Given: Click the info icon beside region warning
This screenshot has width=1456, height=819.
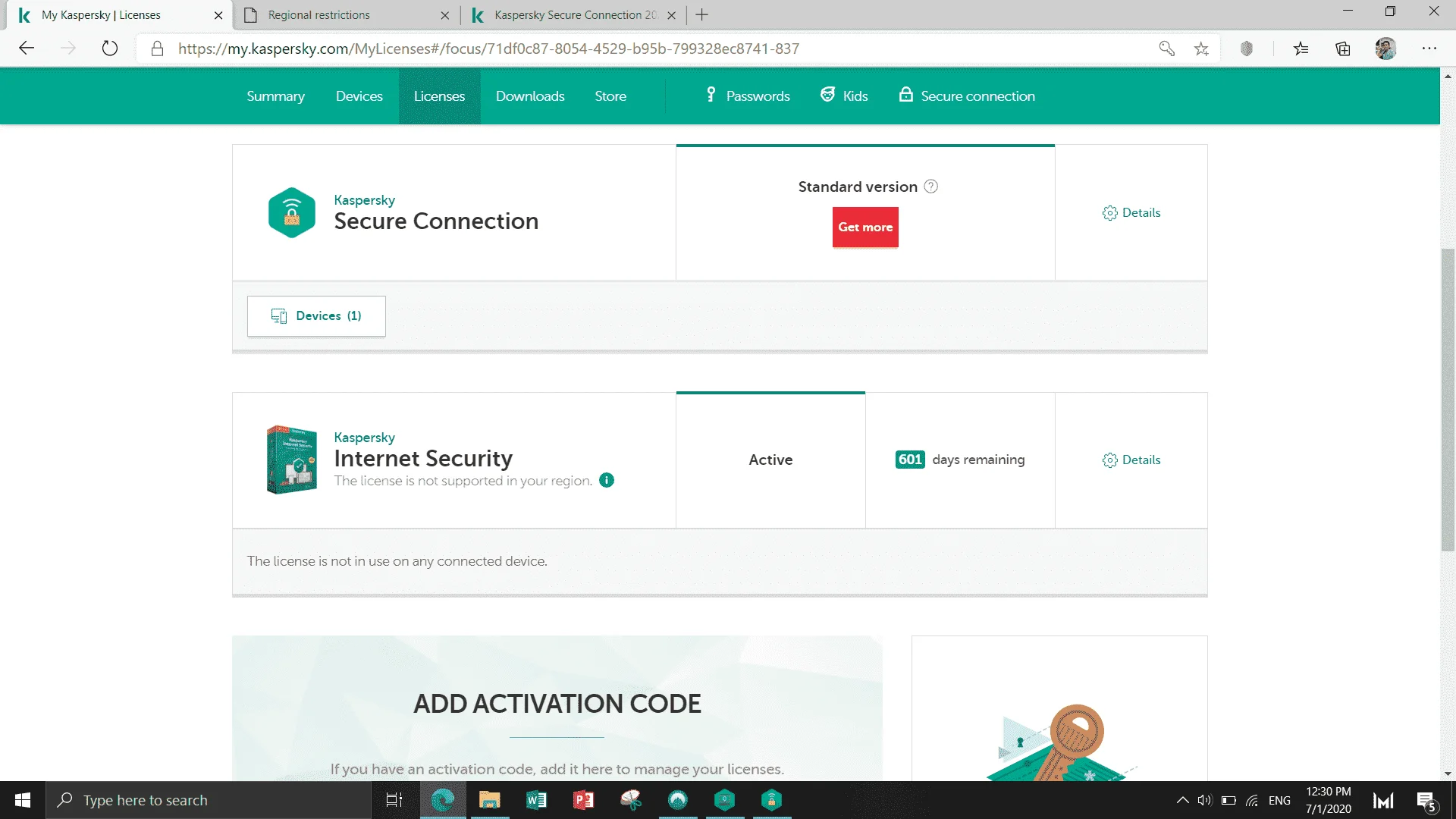Looking at the screenshot, I should pyautogui.click(x=607, y=480).
